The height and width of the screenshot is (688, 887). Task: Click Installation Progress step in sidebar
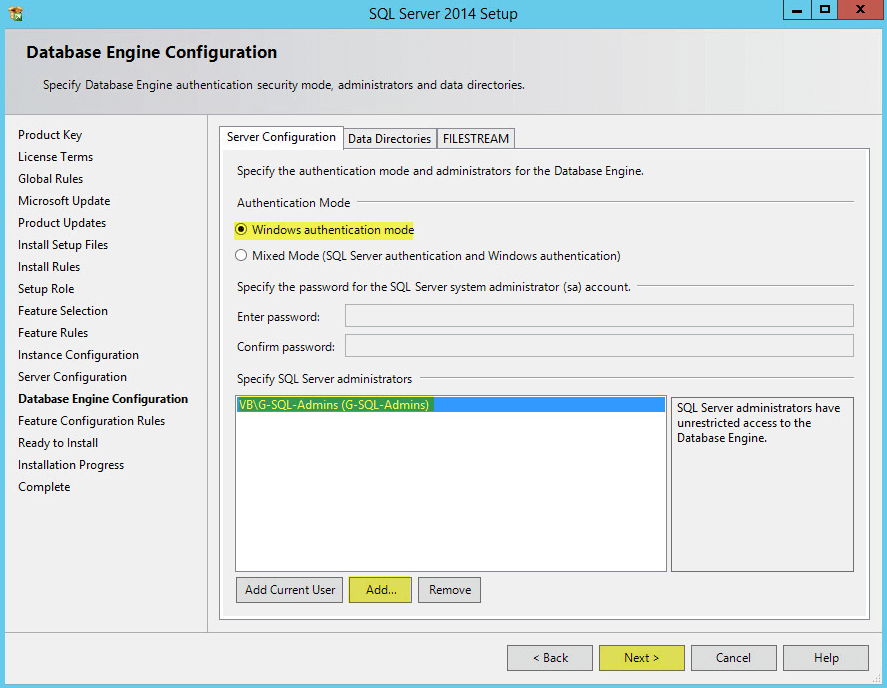(x=71, y=465)
